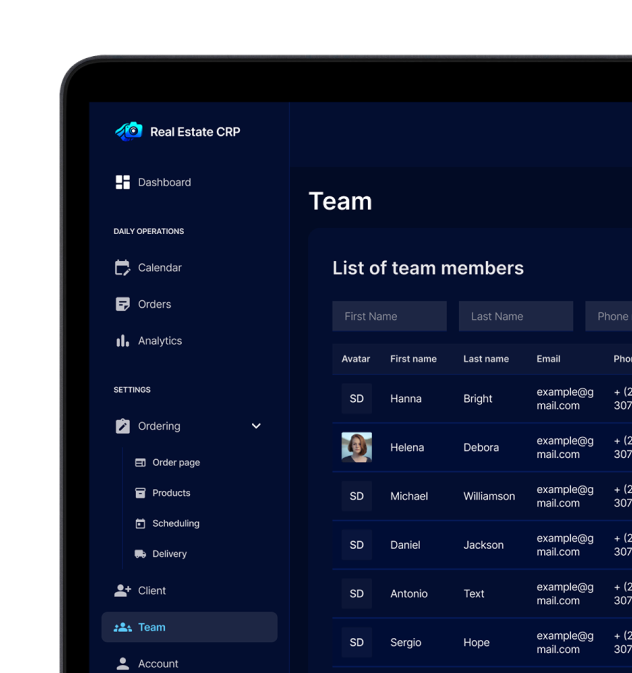Screen dimensions: 632x673
Task: Click the SD avatar for Sergio
Action: point(357,642)
